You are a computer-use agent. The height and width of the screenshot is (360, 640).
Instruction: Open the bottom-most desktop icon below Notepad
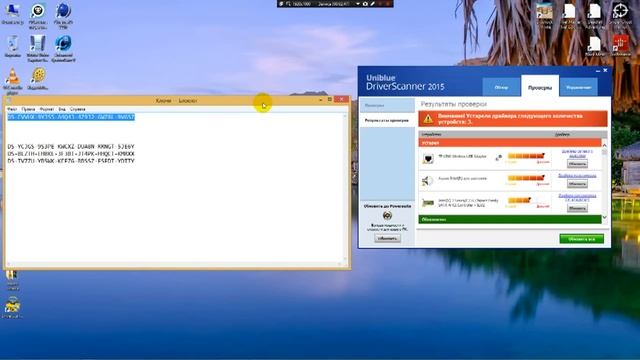click(x=12, y=306)
